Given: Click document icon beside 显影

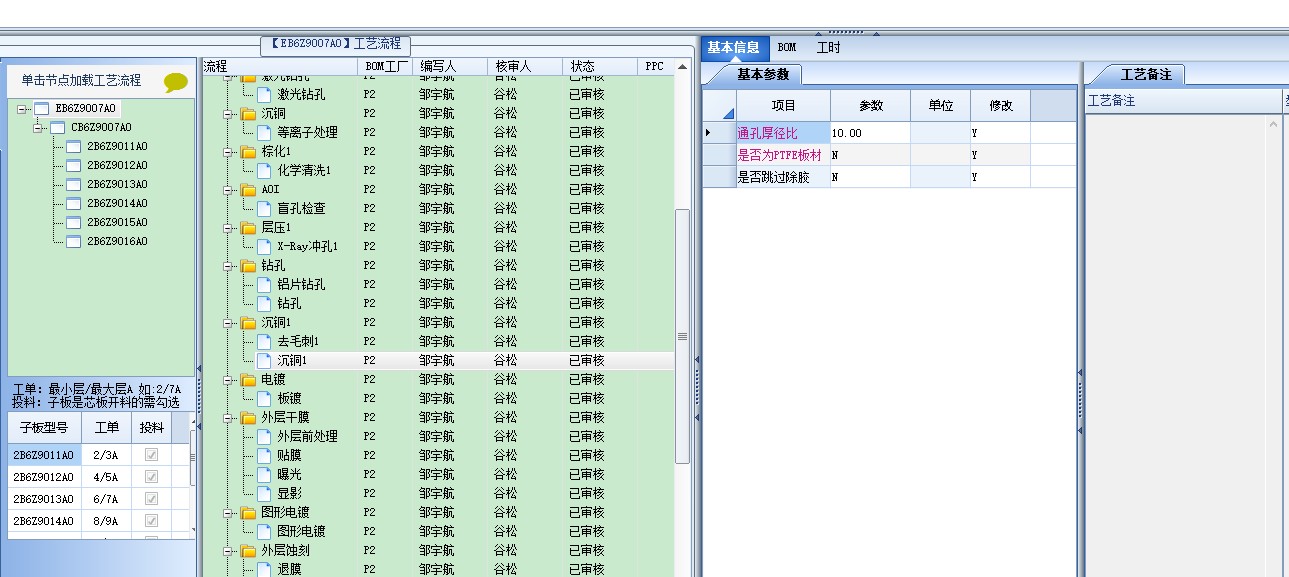Looking at the screenshot, I should 264,493.
